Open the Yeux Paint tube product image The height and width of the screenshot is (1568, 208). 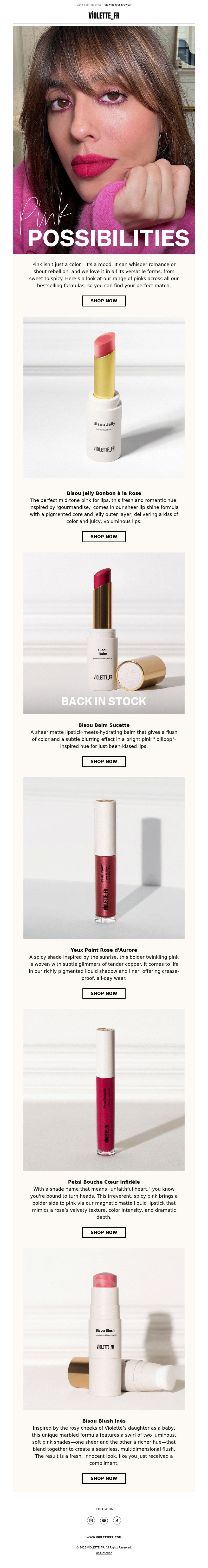(x=104, y=858)
